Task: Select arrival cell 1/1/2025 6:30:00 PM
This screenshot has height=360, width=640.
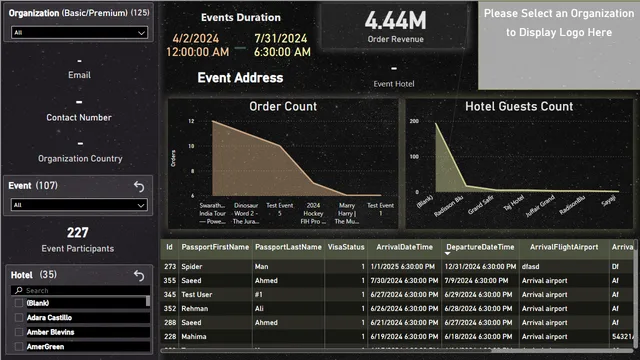Action: [x=402, y=267]
